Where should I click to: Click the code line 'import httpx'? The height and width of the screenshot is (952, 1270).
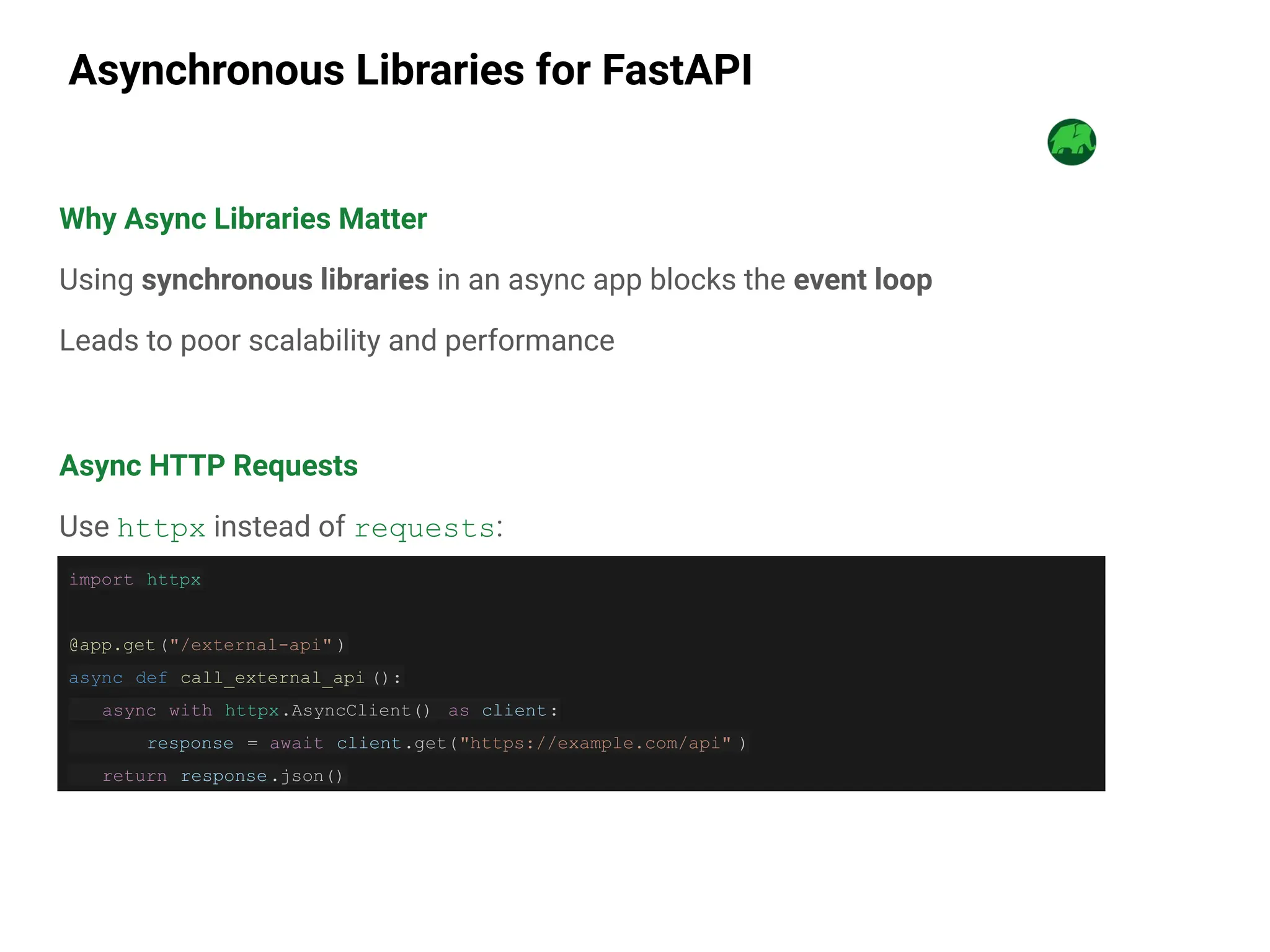click(x=135, y=580)
